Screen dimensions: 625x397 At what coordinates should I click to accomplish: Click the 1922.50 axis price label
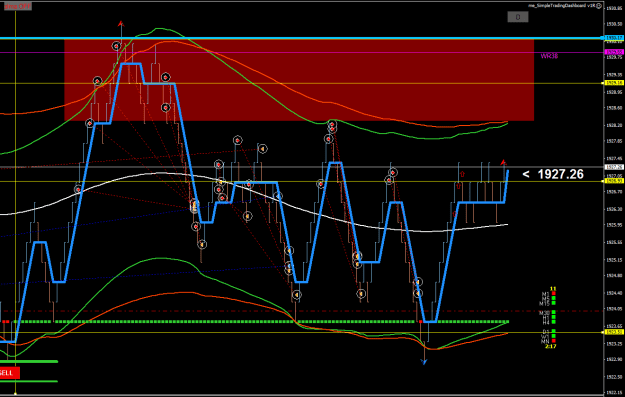614,377
